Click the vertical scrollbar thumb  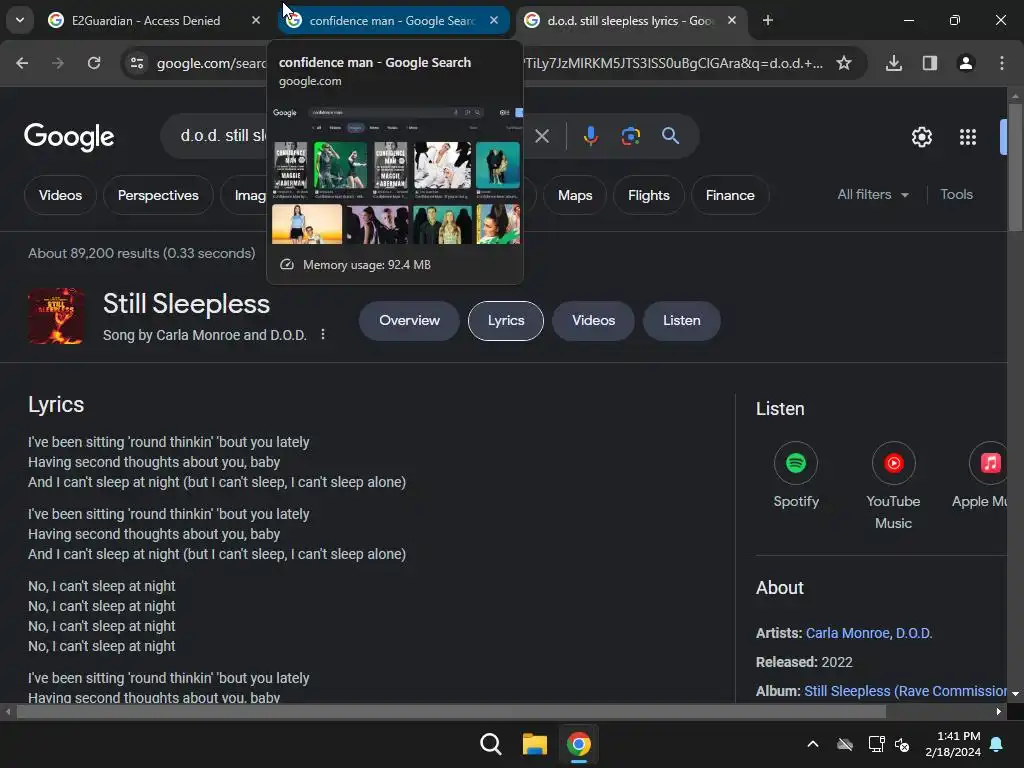[x=1015, y=168]
